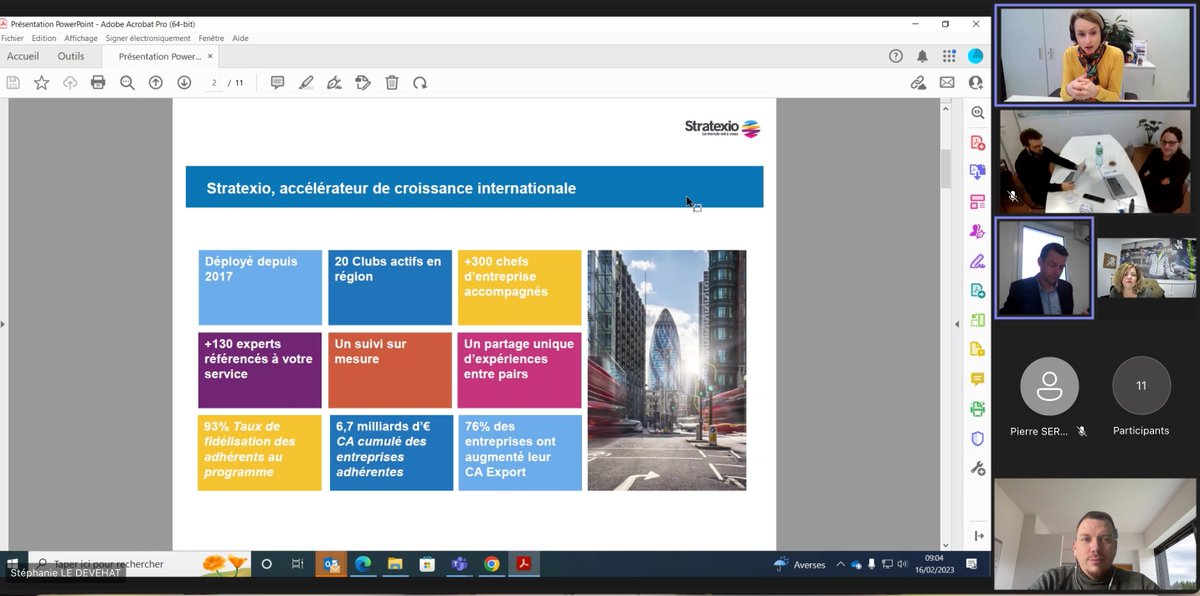Image resolution: width=1200 pixels, height=596 pixels.
Task: Rotate the page clockwise
Action: (x=420, y=83)
